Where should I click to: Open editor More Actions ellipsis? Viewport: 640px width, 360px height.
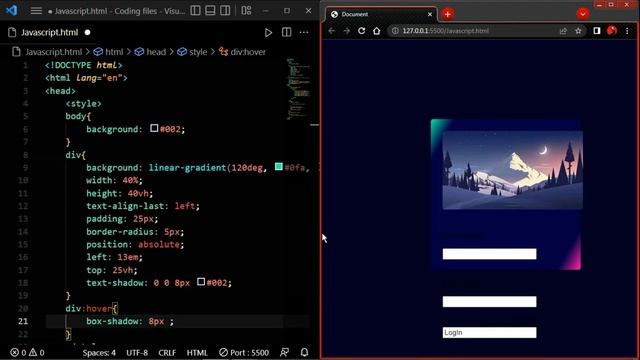(304, 33)
